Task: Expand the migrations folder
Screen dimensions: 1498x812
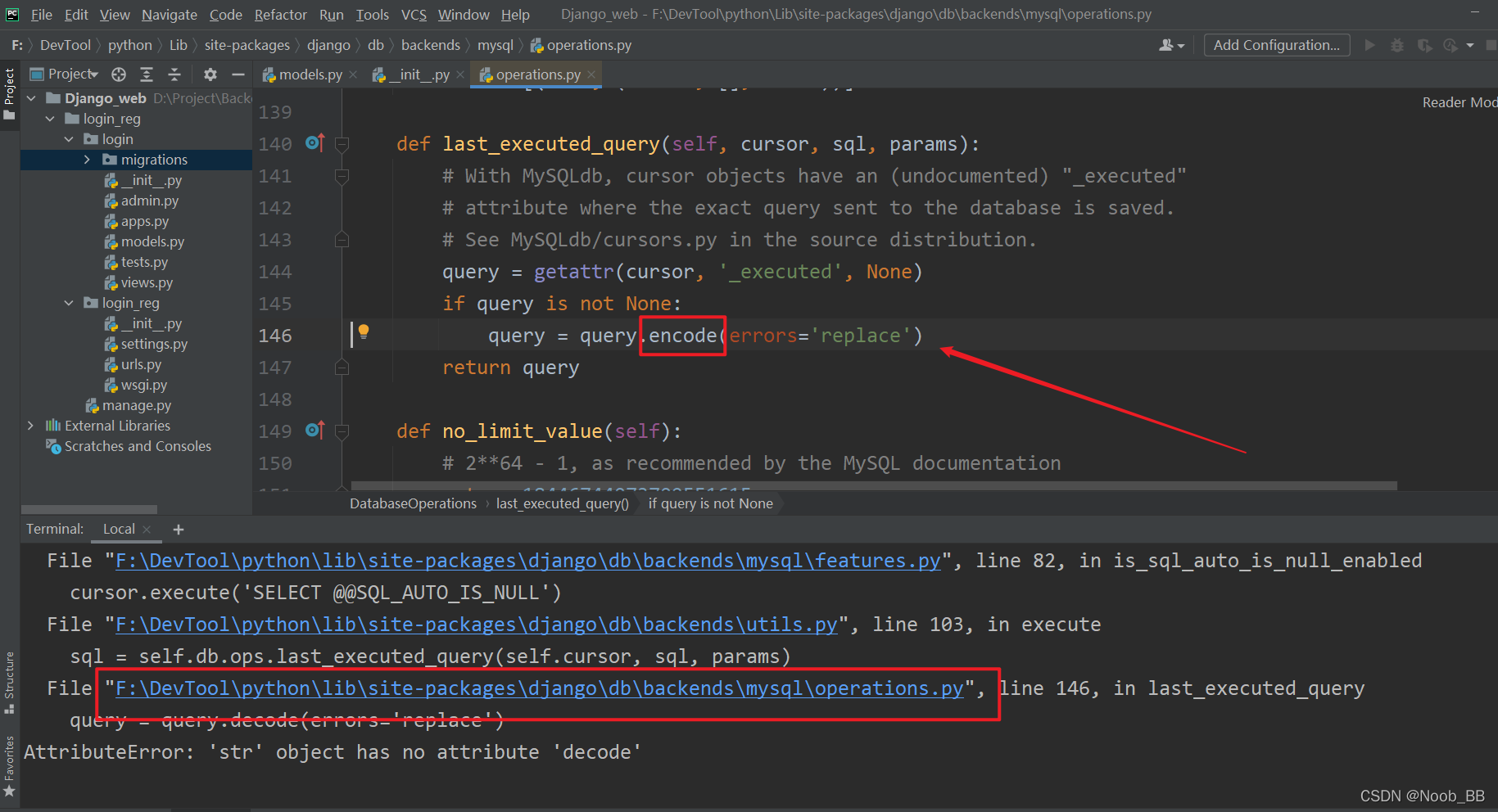Action: 88,160
